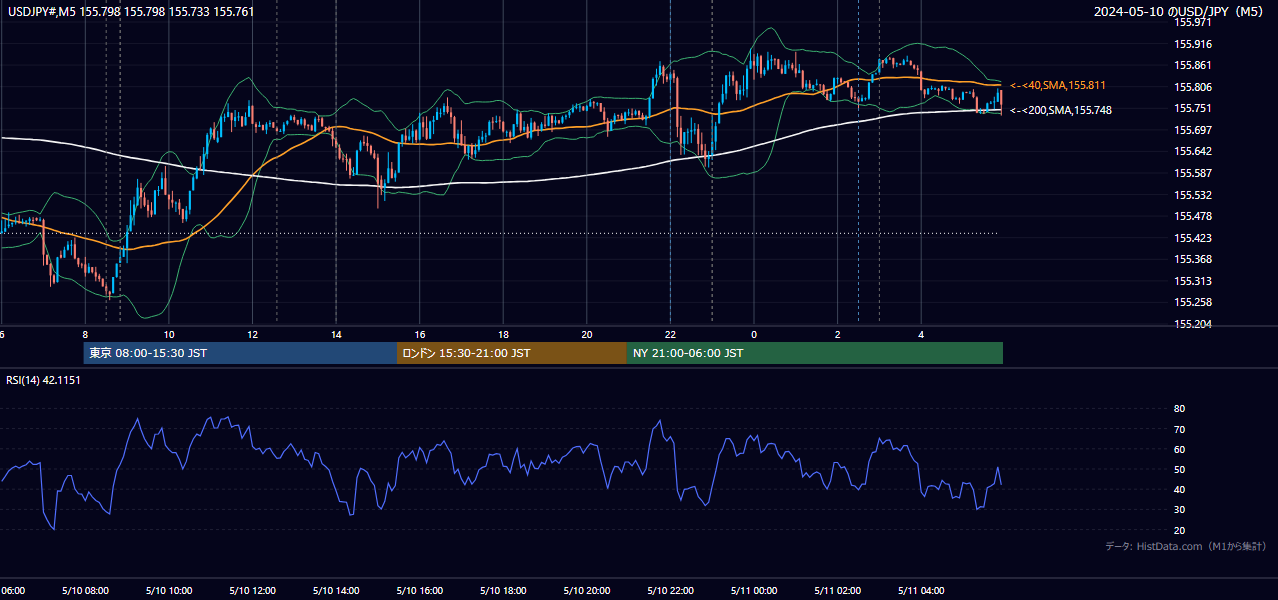Click the 06:00 bottom time label
The height and width of the screenshot is (600, 1278).
pos(13,591)
